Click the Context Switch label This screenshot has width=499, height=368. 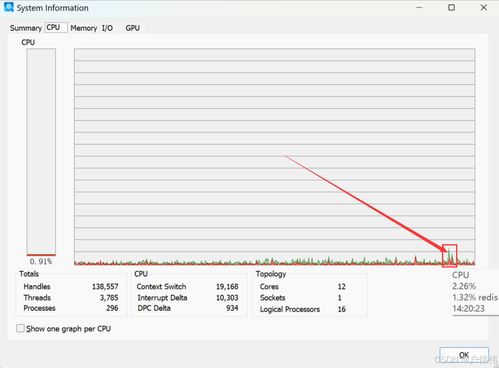[161, 287]
